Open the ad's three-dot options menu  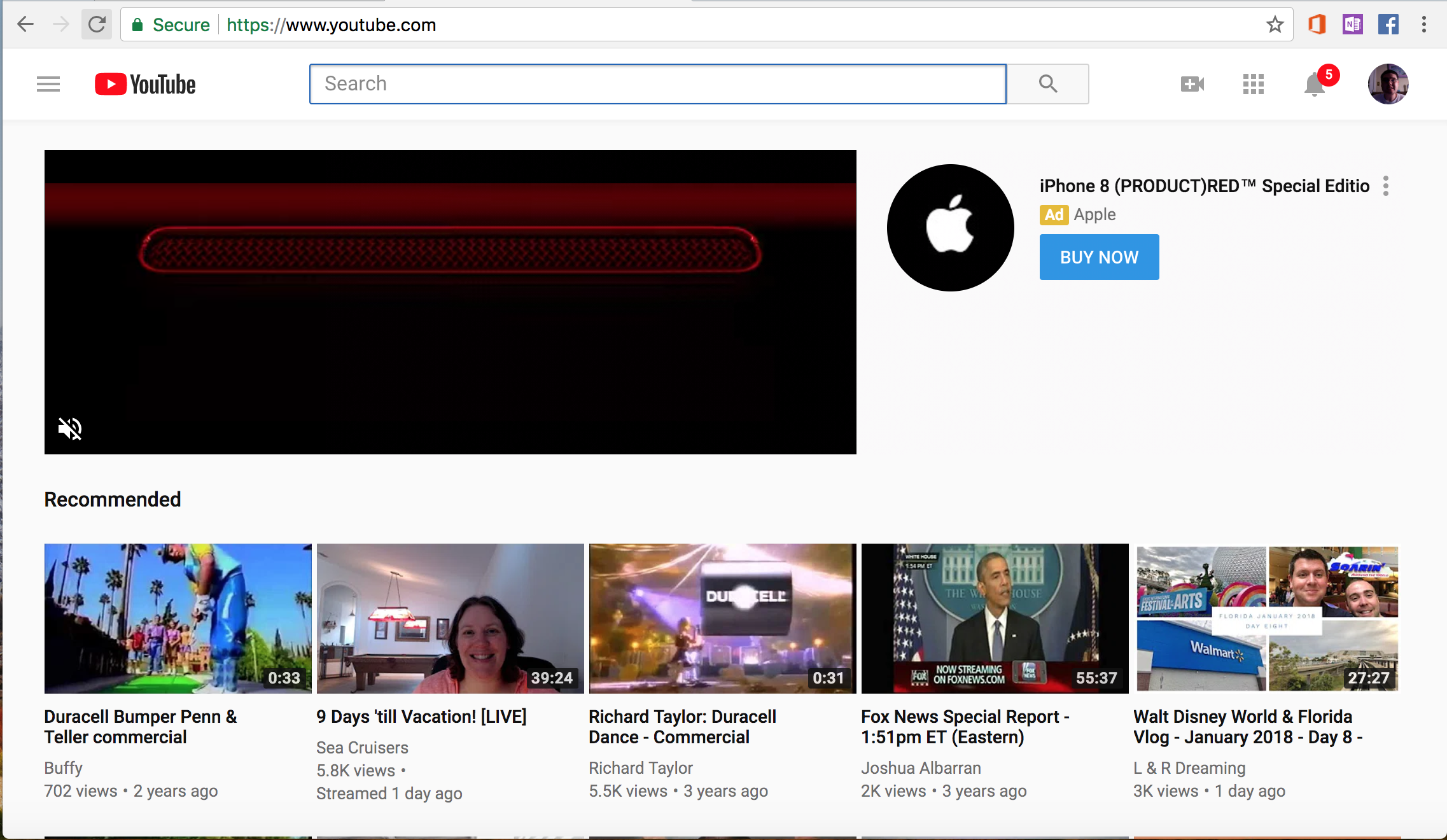(1386, 186)
